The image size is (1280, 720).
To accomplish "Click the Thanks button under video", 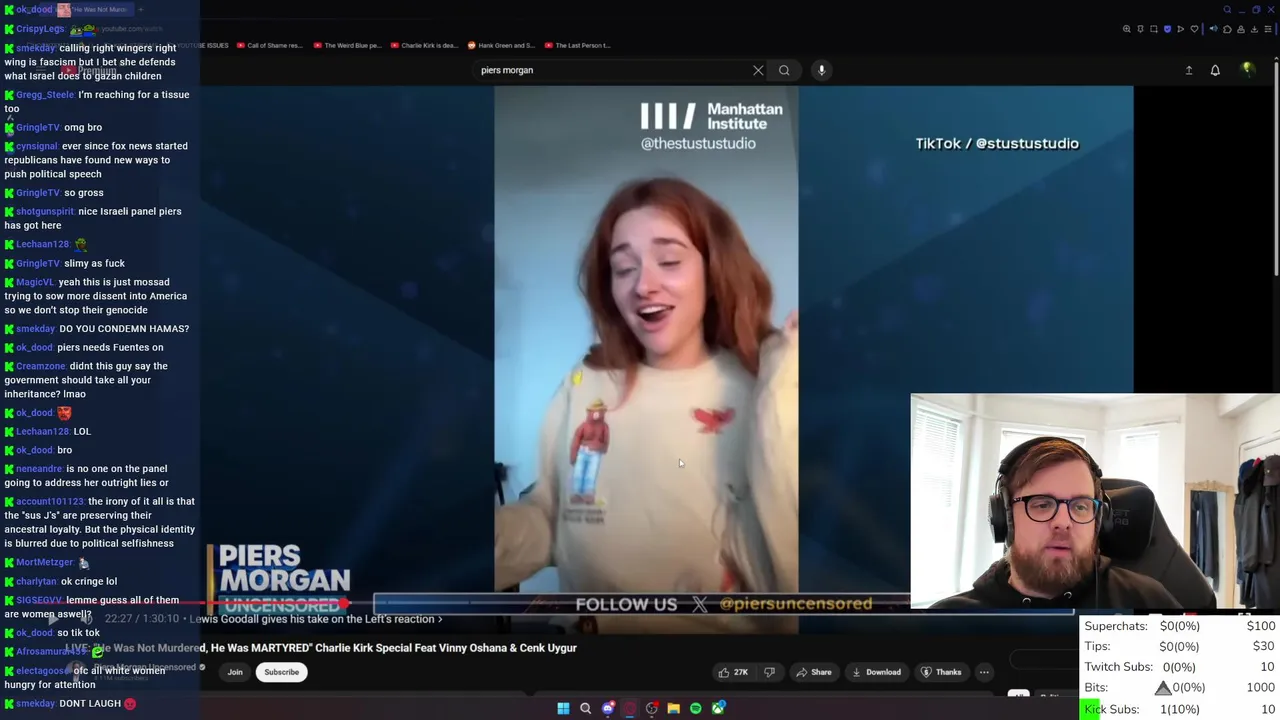I will click(941, 672).
